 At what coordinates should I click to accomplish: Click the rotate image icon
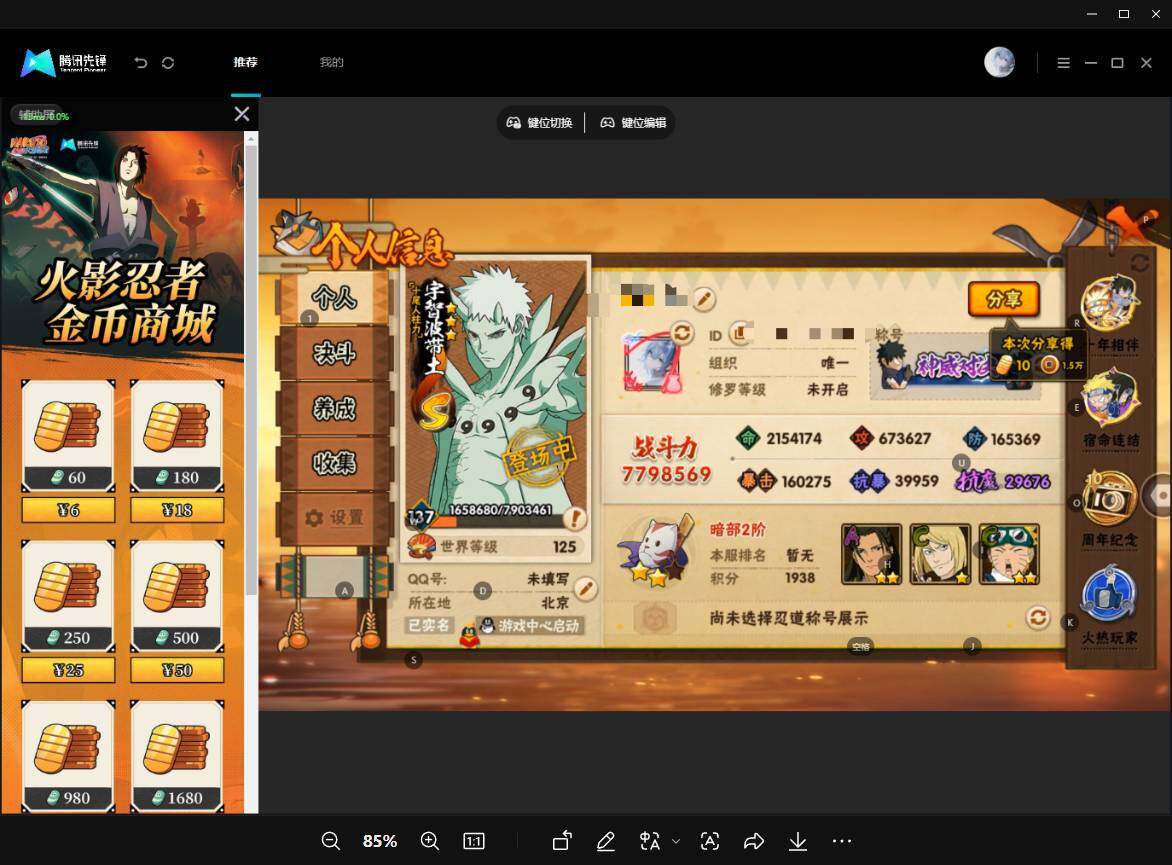[562, 841]
